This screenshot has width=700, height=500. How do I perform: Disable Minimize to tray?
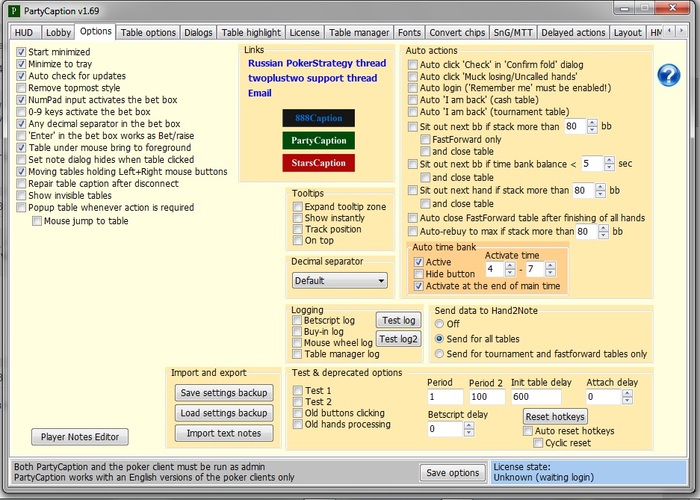tap(21, 64)
